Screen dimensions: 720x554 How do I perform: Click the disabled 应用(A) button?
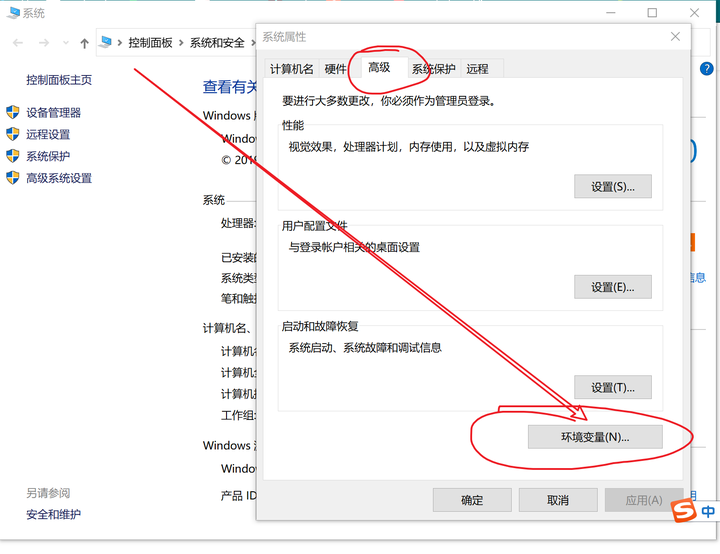pos(644,500)
